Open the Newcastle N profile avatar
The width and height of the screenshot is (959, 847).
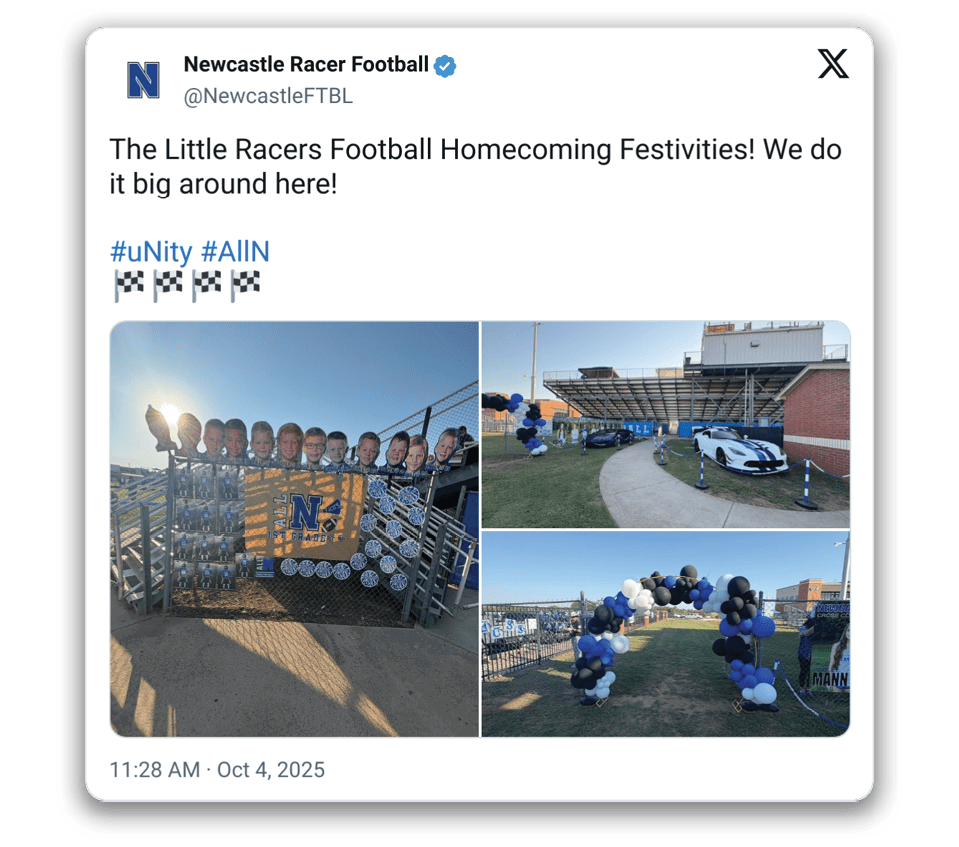pyautogui.click(x=143, y=80)
